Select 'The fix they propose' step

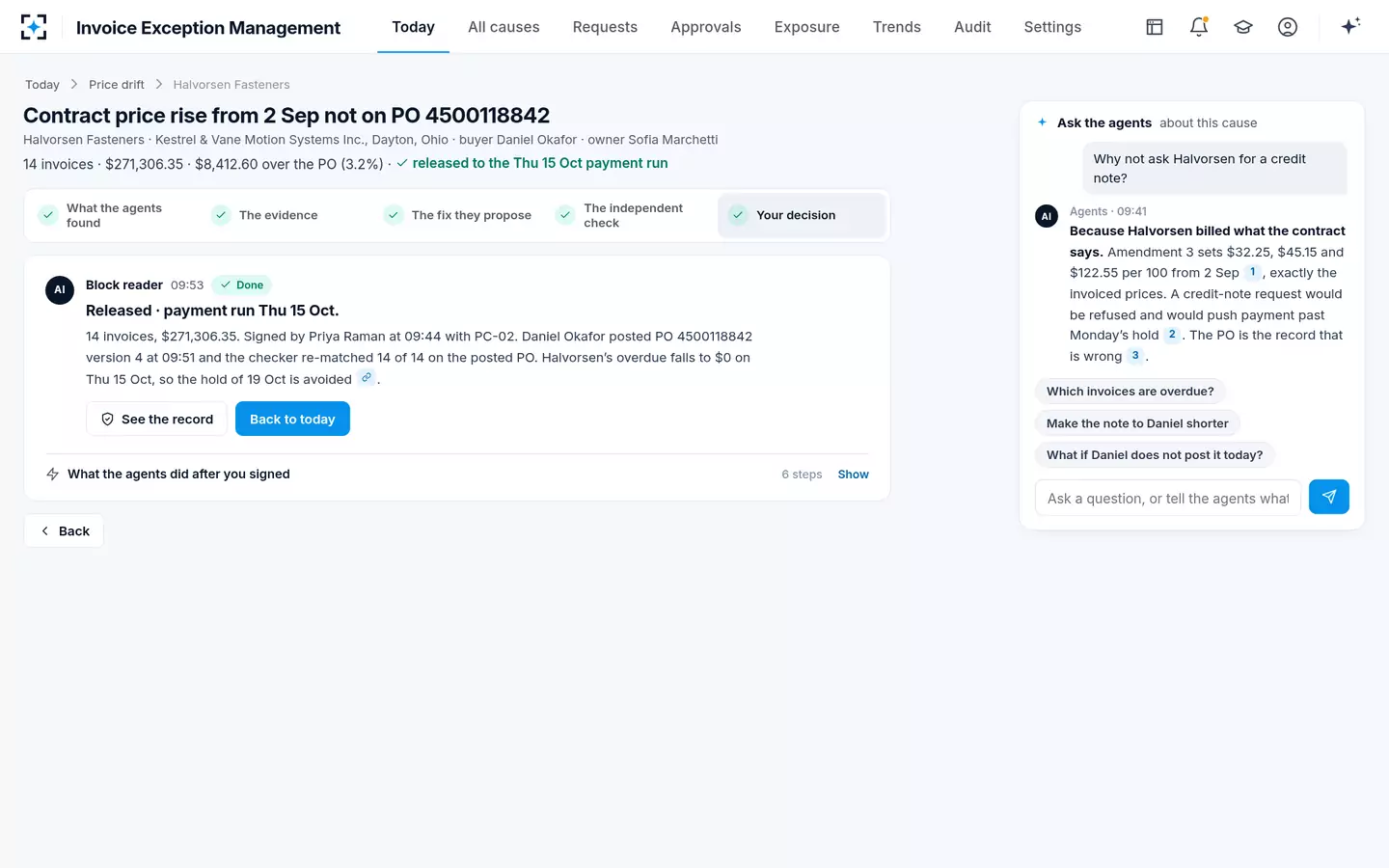459,215
